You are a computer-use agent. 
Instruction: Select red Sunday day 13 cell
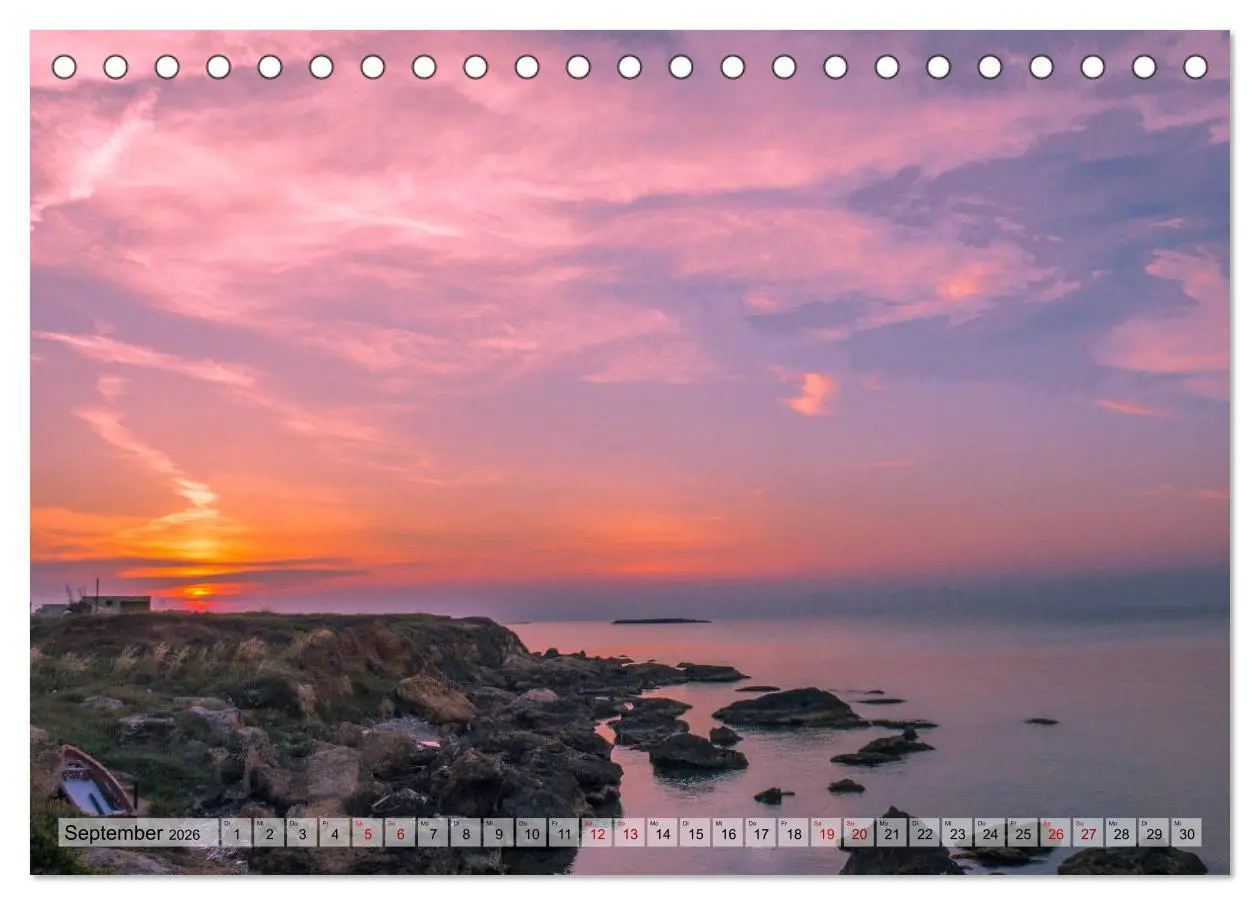click(629, 833)
